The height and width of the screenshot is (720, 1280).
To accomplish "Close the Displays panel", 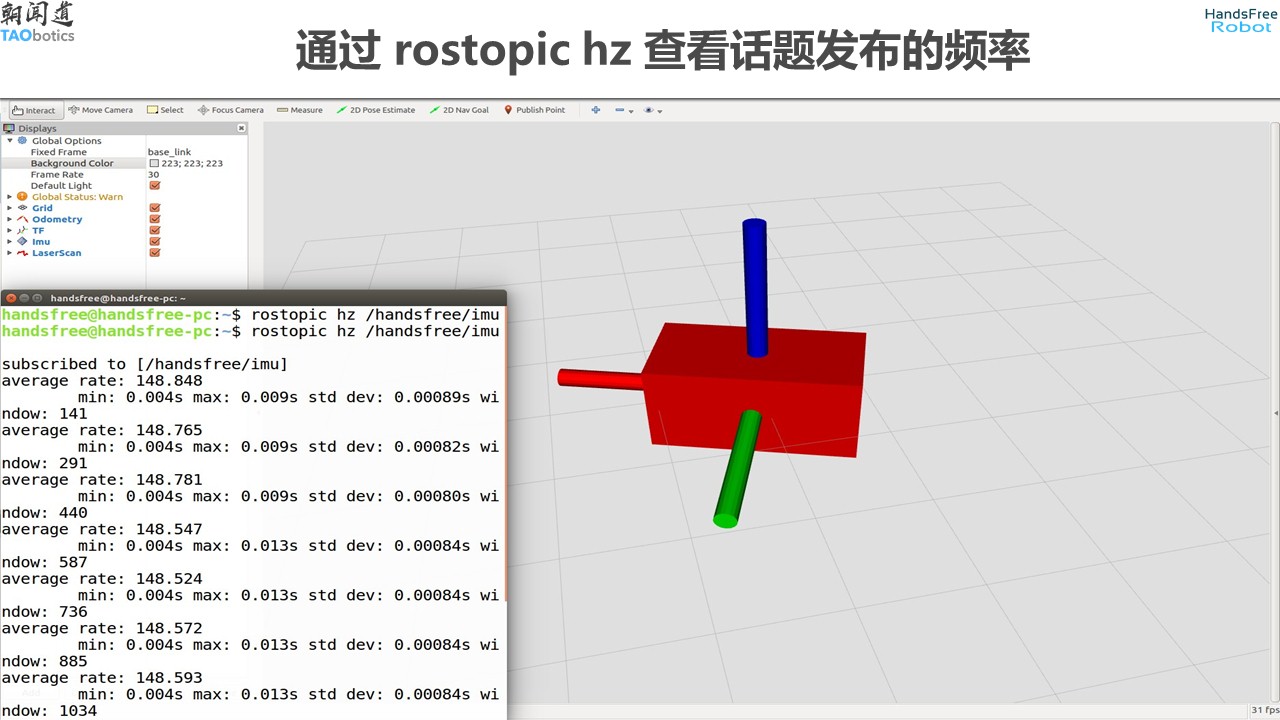I will [x=241, y=128].
